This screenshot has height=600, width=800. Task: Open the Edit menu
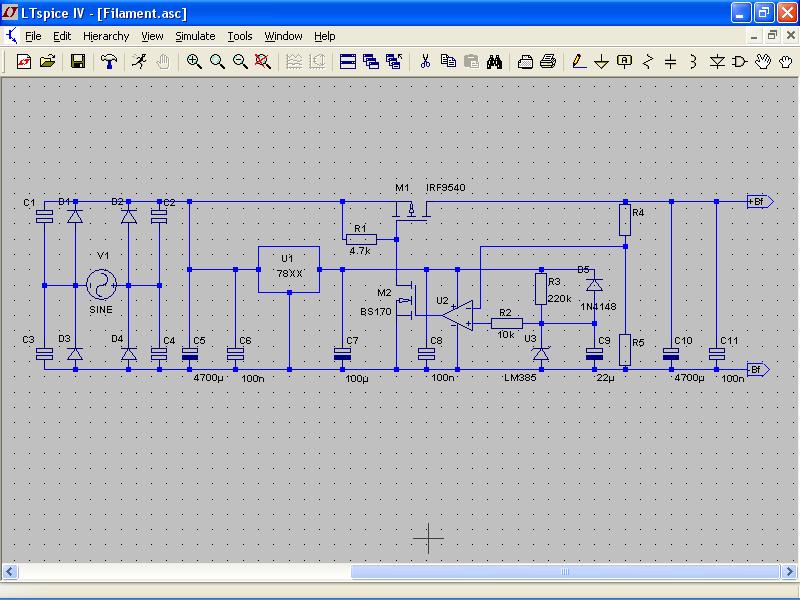click(x=62, y=36)
